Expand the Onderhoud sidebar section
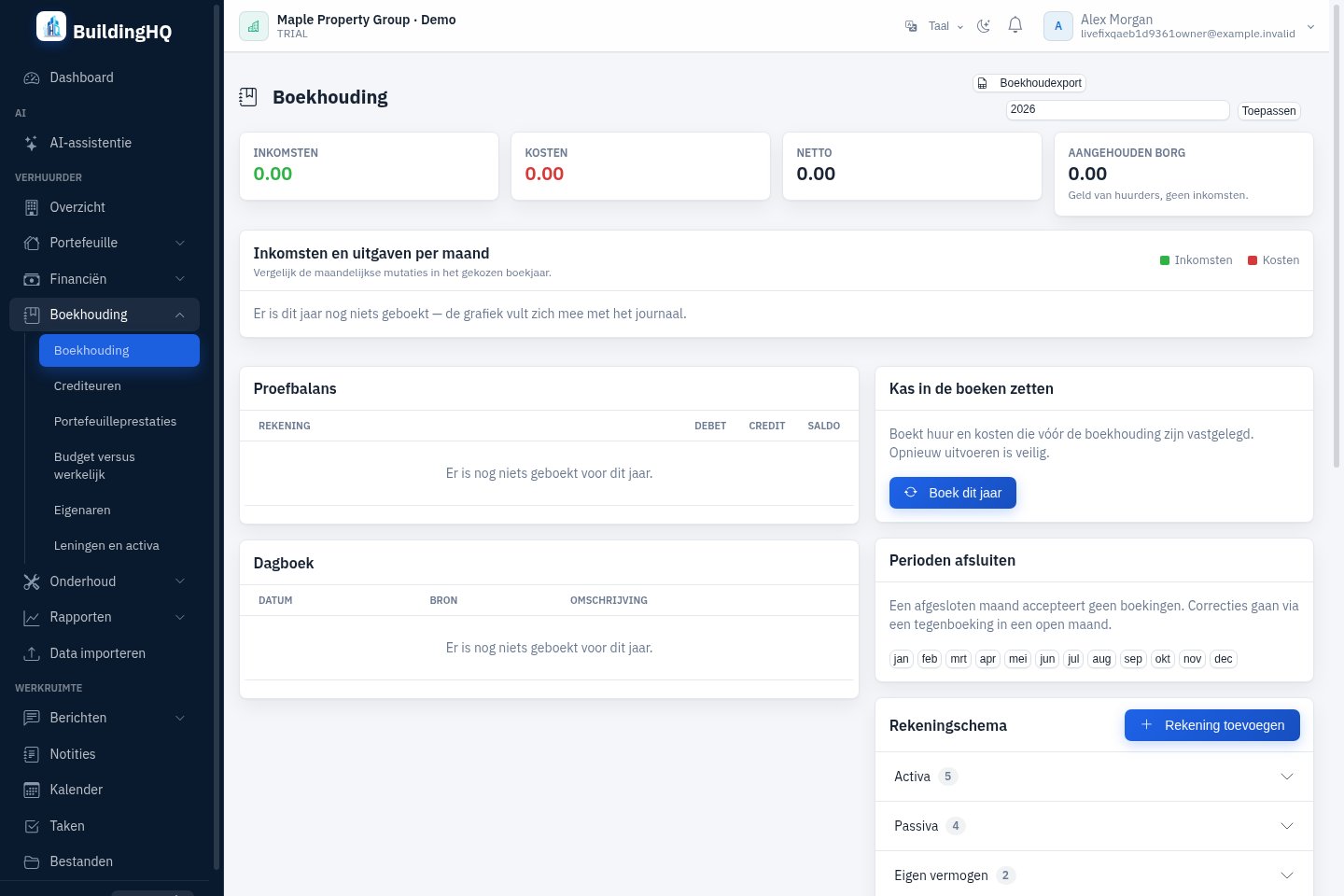Image resolution: width=1344 pixels, height=896 pixels. pos(105,581)
